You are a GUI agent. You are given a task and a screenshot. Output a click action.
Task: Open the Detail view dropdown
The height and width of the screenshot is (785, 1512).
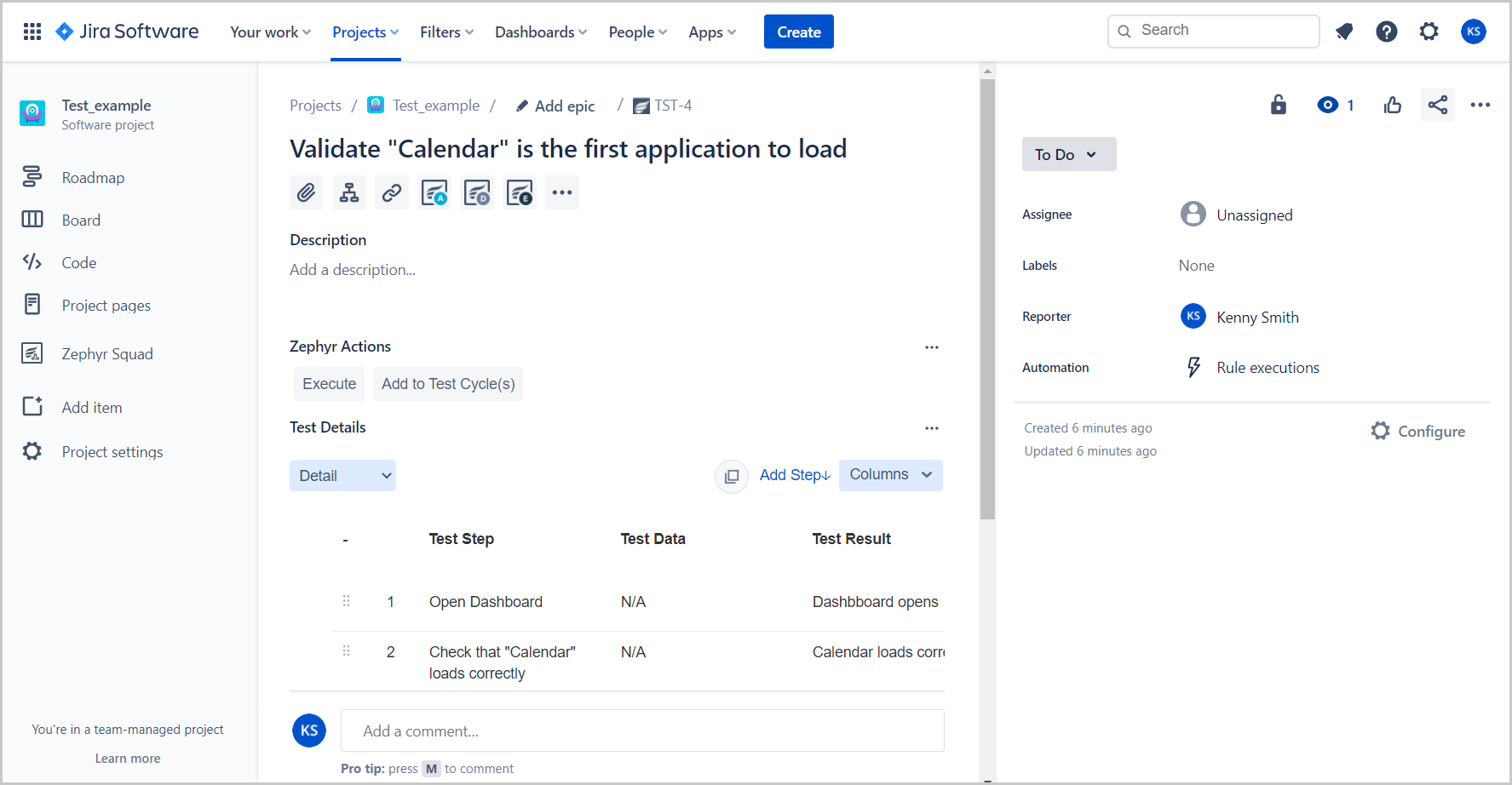pyautogui.click(x=342, y=476)
